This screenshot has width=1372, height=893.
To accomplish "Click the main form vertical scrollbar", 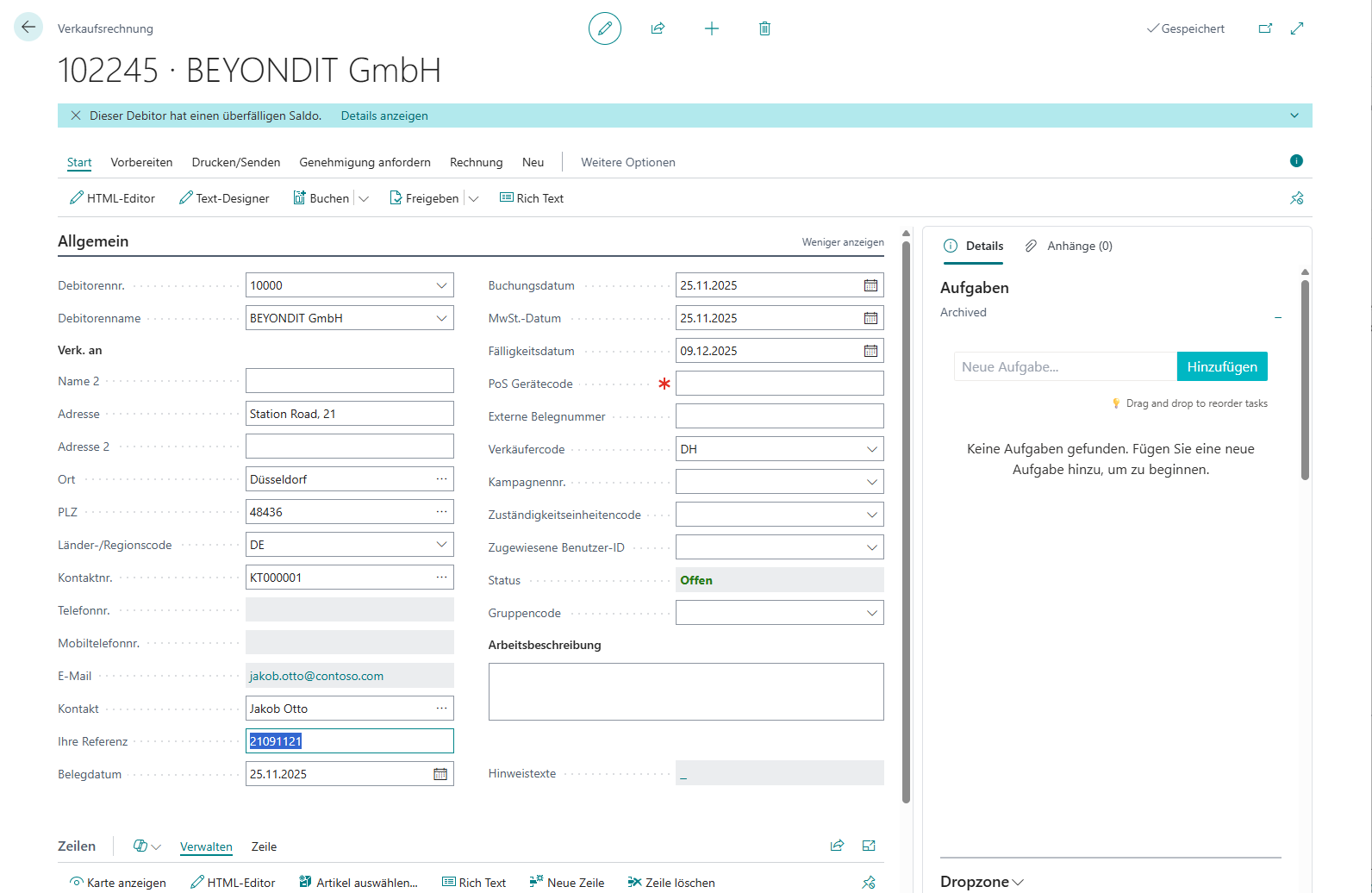I will click(x=906, y=517).
